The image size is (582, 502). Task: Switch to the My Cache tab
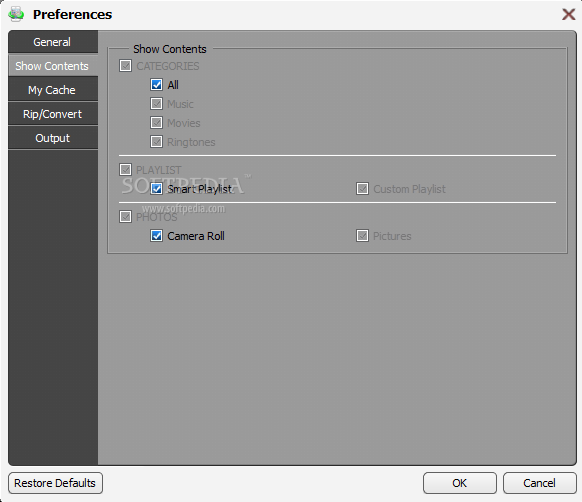coord(53,90)
